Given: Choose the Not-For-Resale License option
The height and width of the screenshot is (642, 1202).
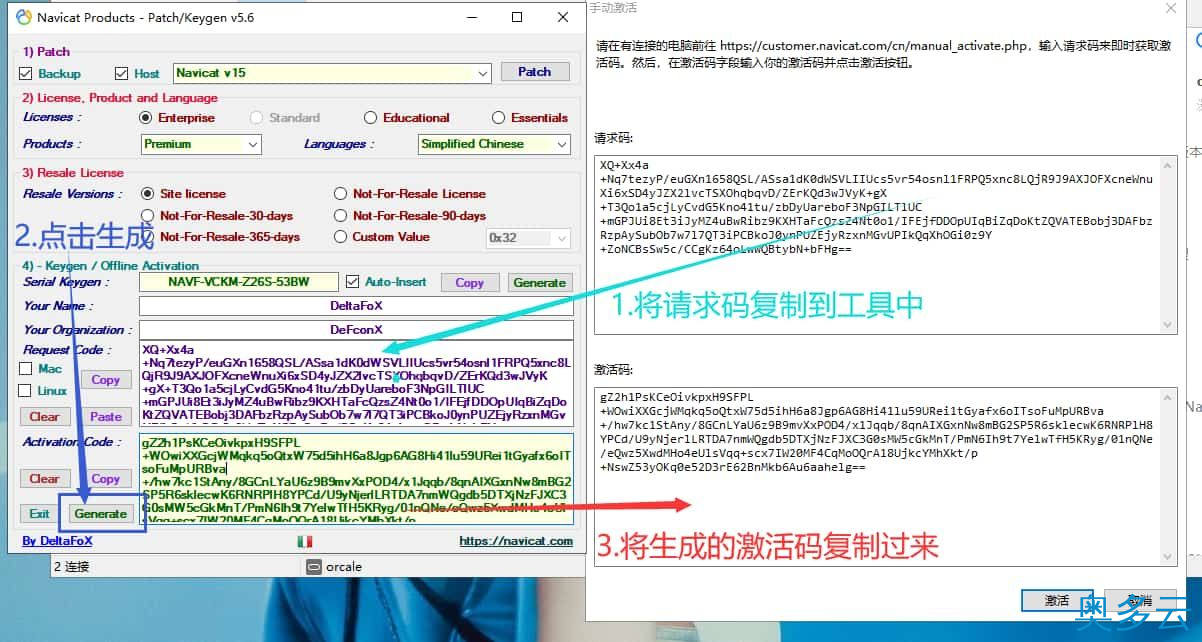Looking at the screenshot, I should click(x=341, y=194).
